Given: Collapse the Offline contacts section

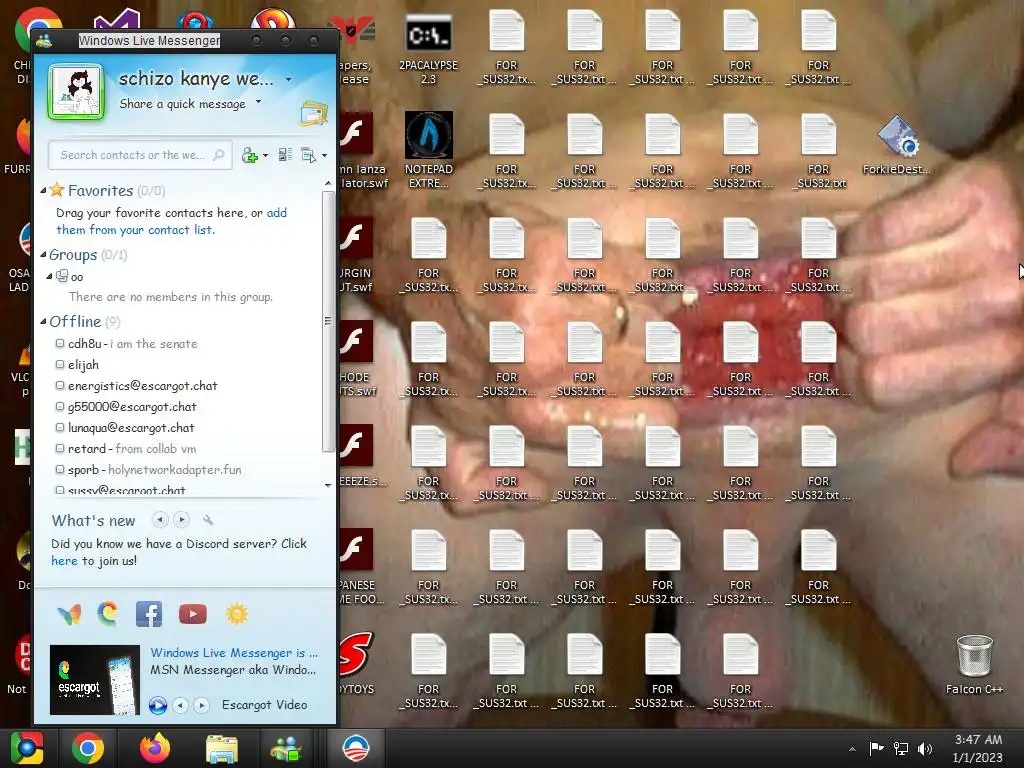Looking at the screenshot, I should tap(44, 321).
